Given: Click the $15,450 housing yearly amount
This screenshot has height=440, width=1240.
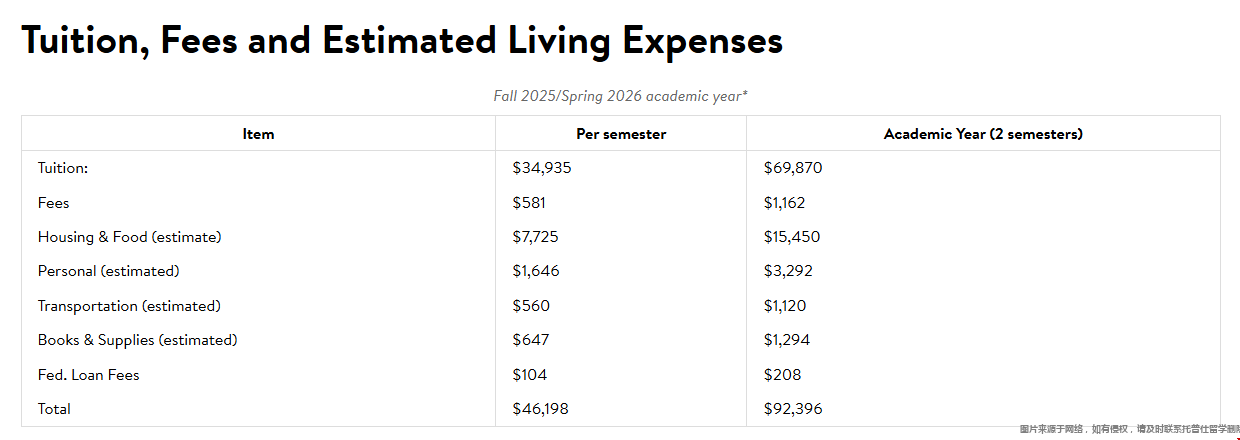Looking at the screenshot, I should tap(792, 237).
